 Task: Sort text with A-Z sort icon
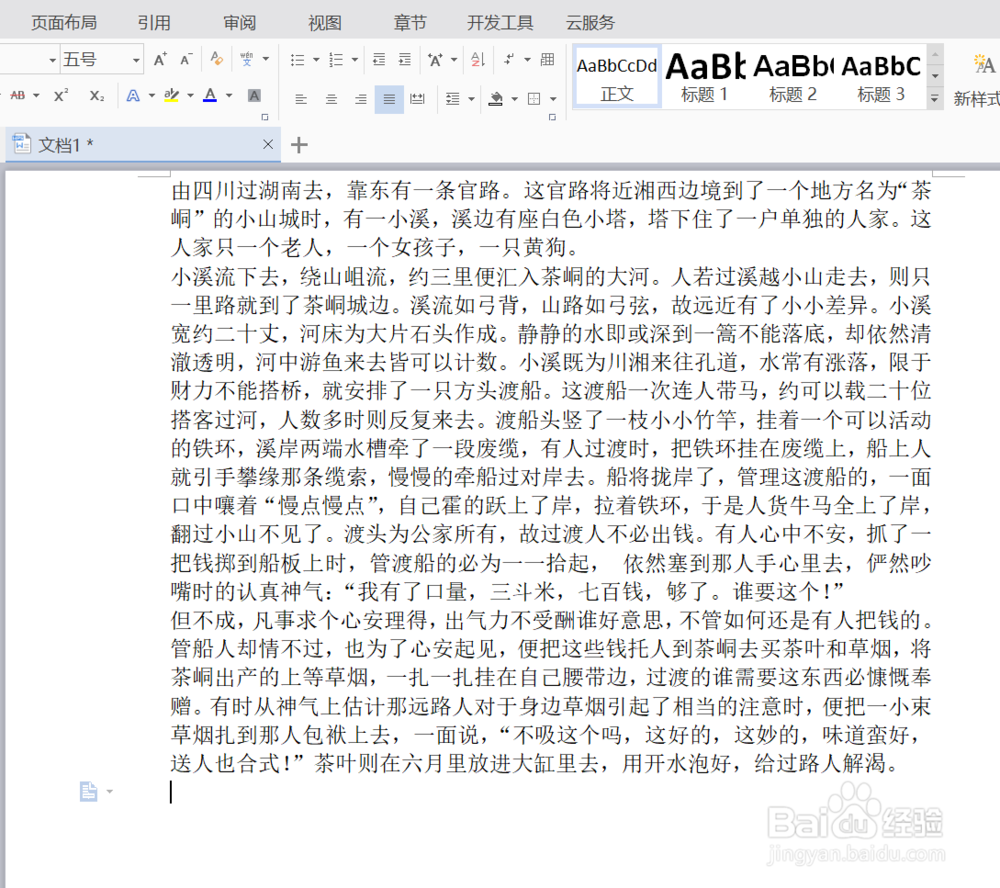click(x=478, y=60)
